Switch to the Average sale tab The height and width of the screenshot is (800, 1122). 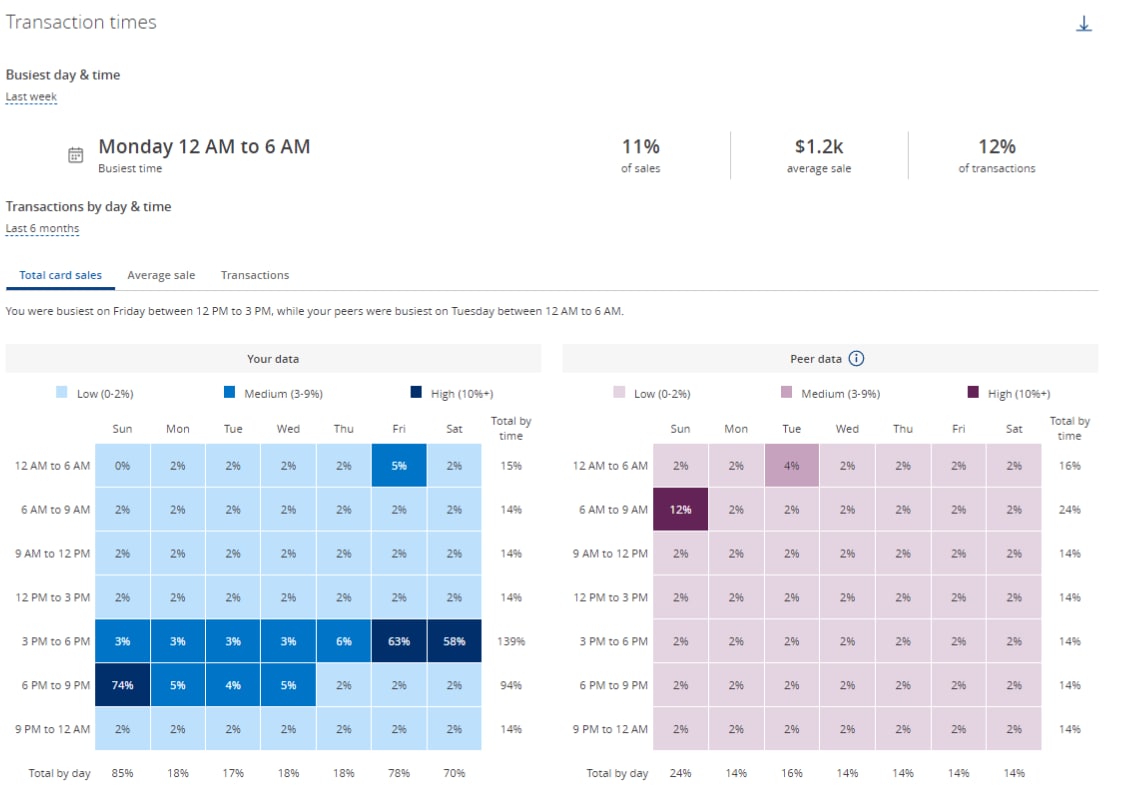point(163,274)
